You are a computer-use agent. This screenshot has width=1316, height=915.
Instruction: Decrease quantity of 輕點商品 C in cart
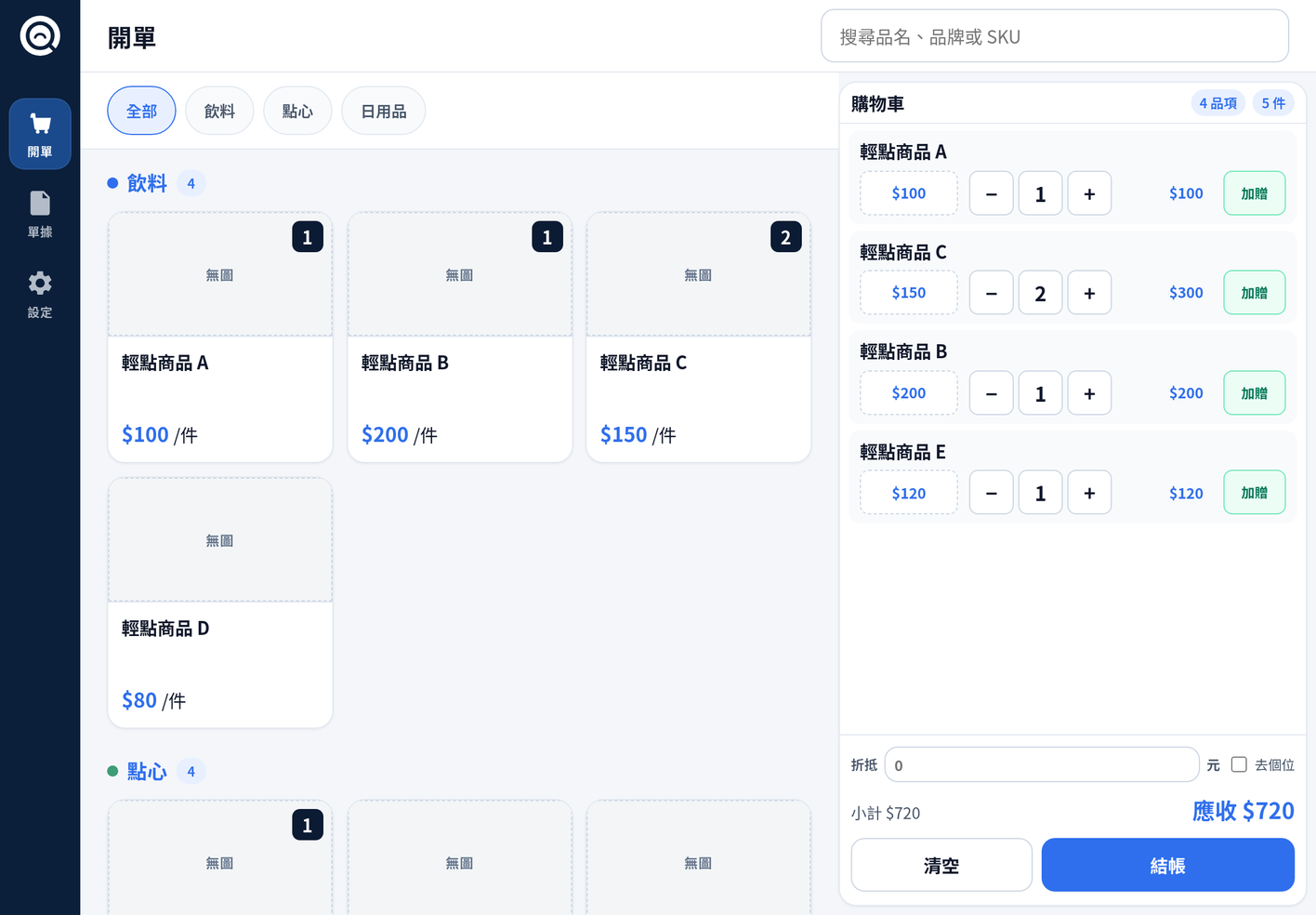click(992, 293)
